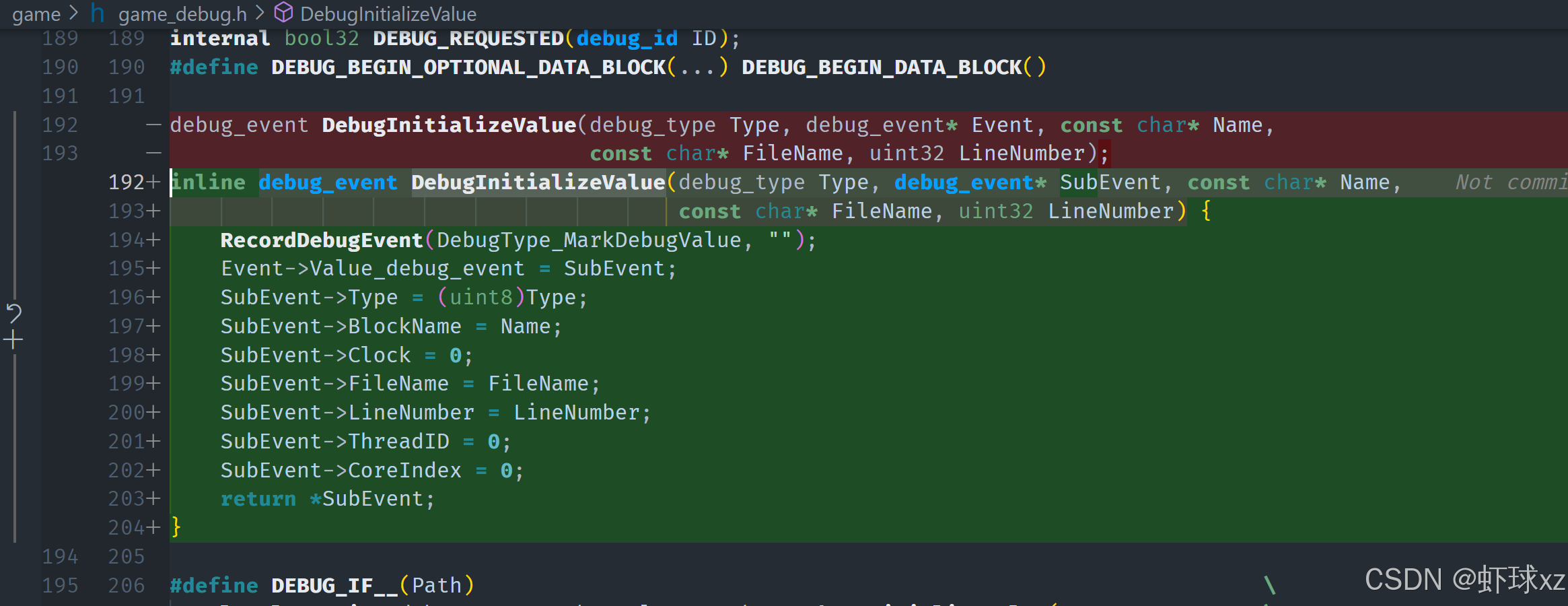Click 'SubEvent->CoreIndex = 0;' line
1568x606 pixels.
(372, 471)
